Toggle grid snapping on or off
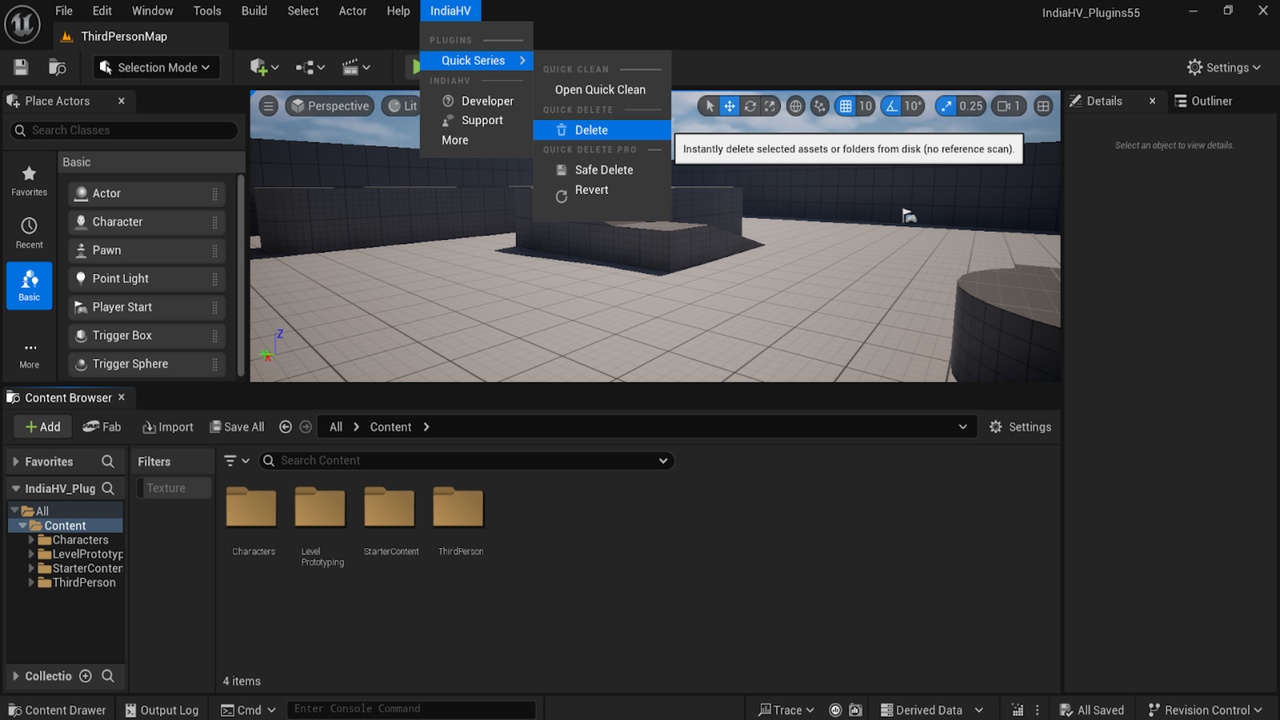 pyautogui.click(x=845, y=106)
